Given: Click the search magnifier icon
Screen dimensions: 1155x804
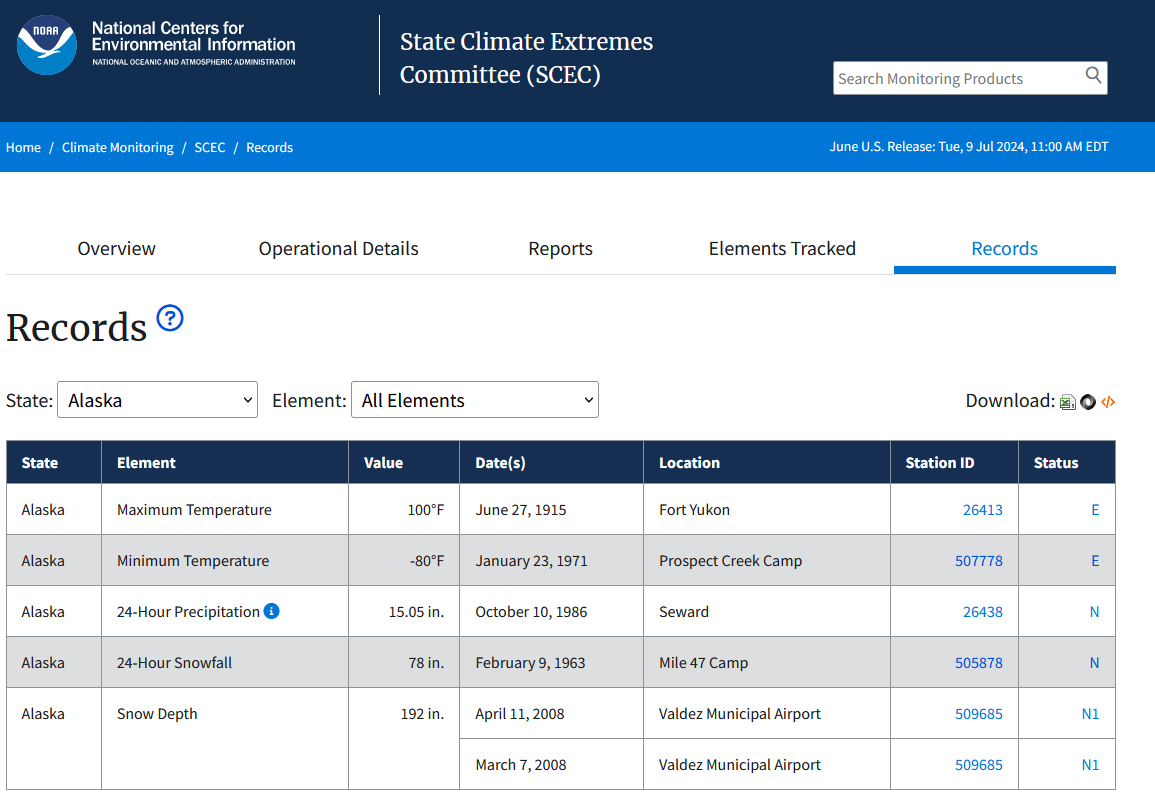Looking at the screenshot, I should pos(1093,75).
